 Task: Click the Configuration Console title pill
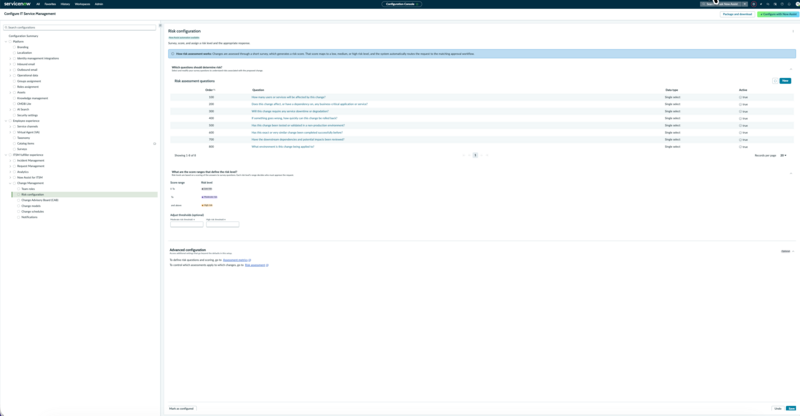[x=402, y=4]
